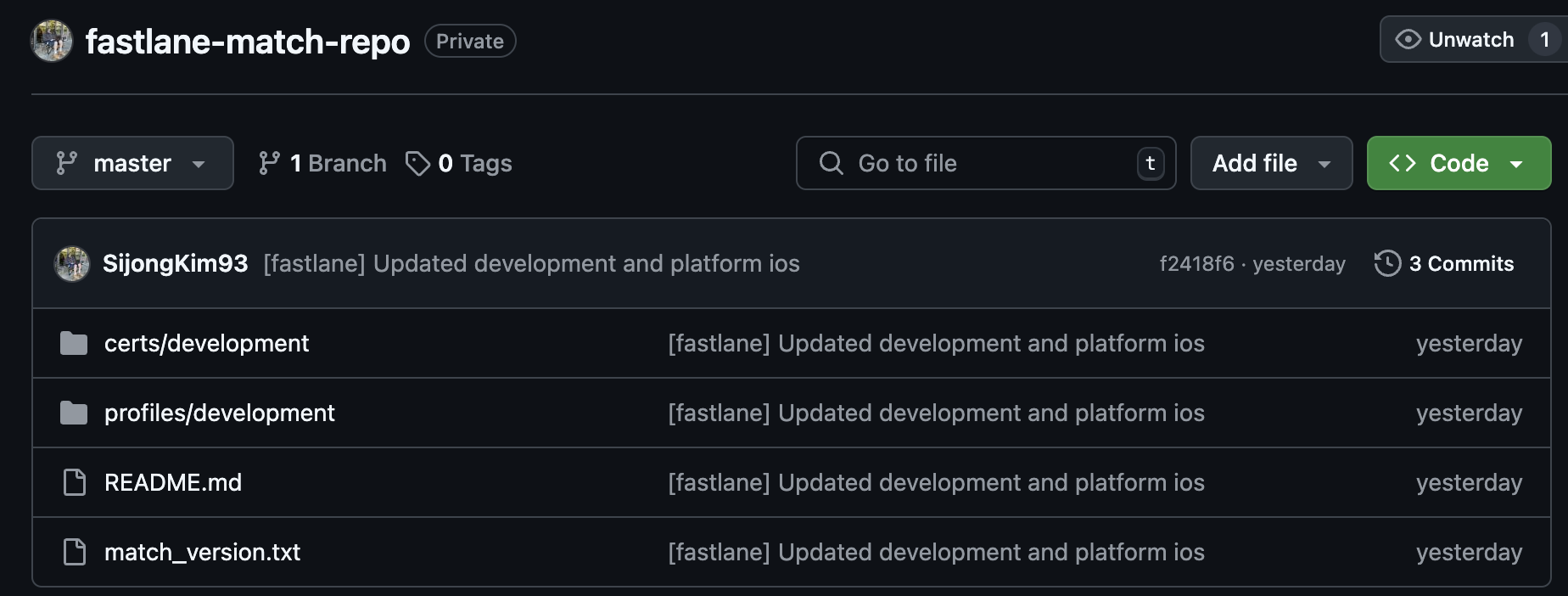Click the SijongKim93 commit author avatar
Screen dimensions: 1568x596
(x=72, y=264)
